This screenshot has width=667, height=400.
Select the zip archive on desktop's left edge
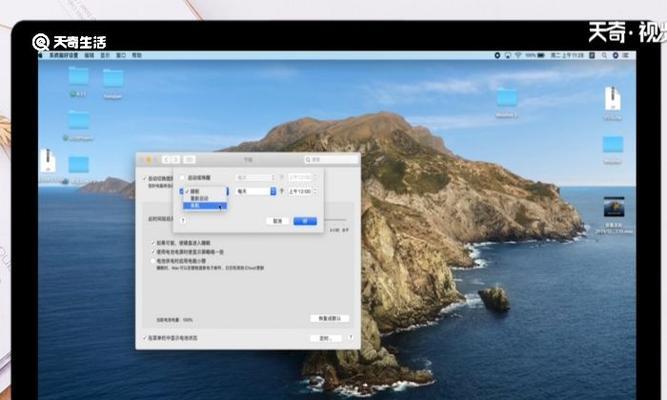(x=48, y=160)
